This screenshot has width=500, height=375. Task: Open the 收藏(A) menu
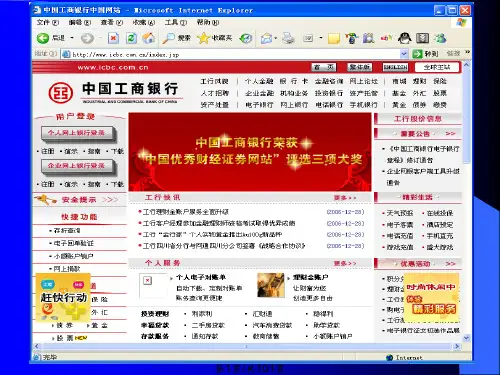pos(144,23)
